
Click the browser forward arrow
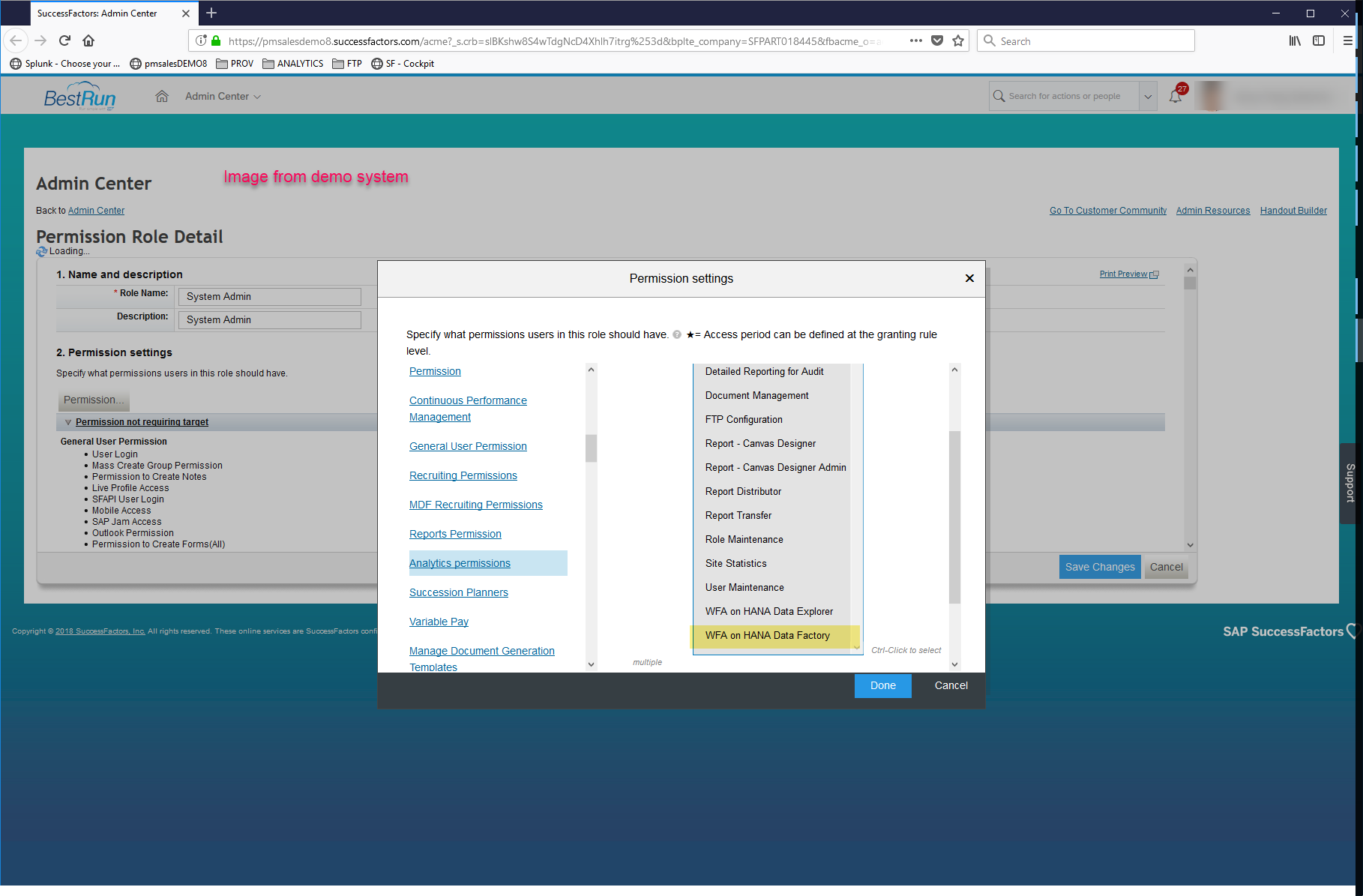[x=40, y=40]
